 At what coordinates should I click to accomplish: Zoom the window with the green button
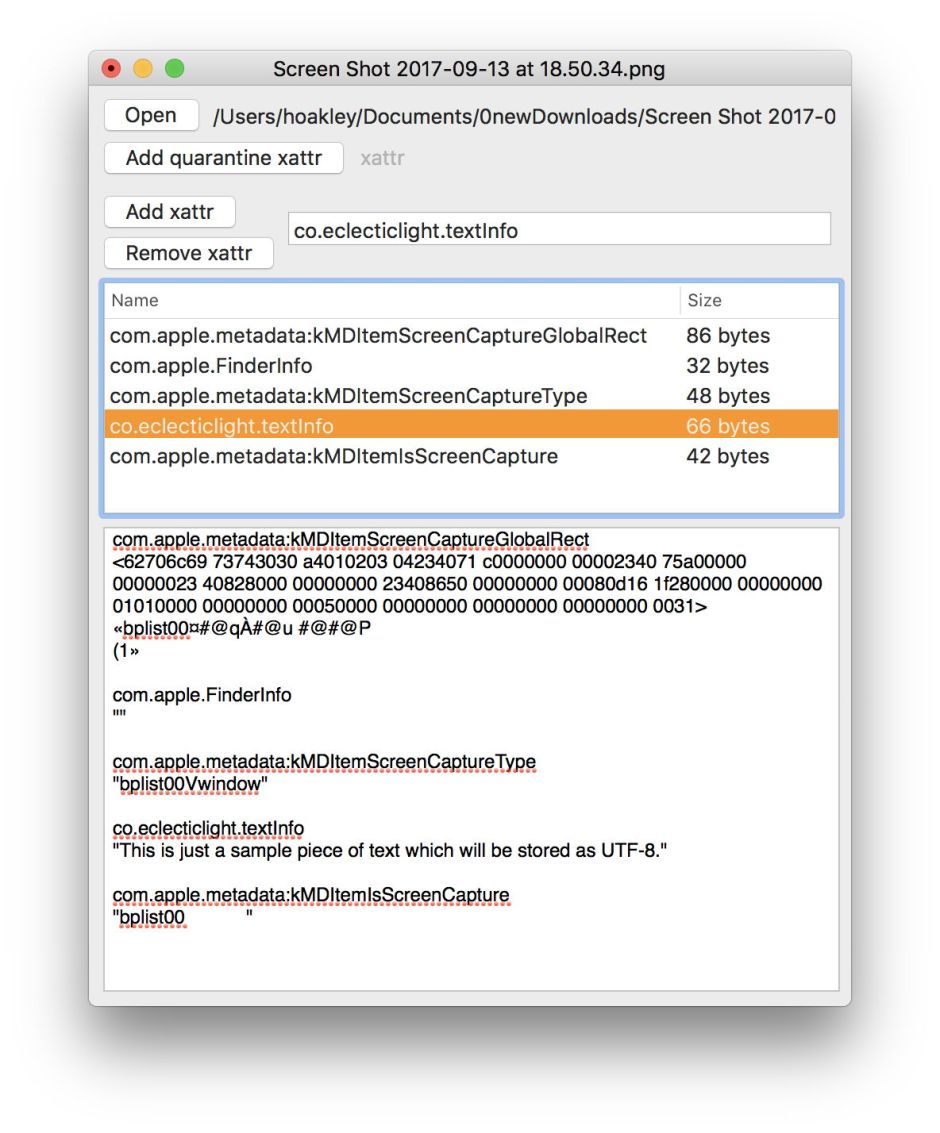click(x=174, y=69)
